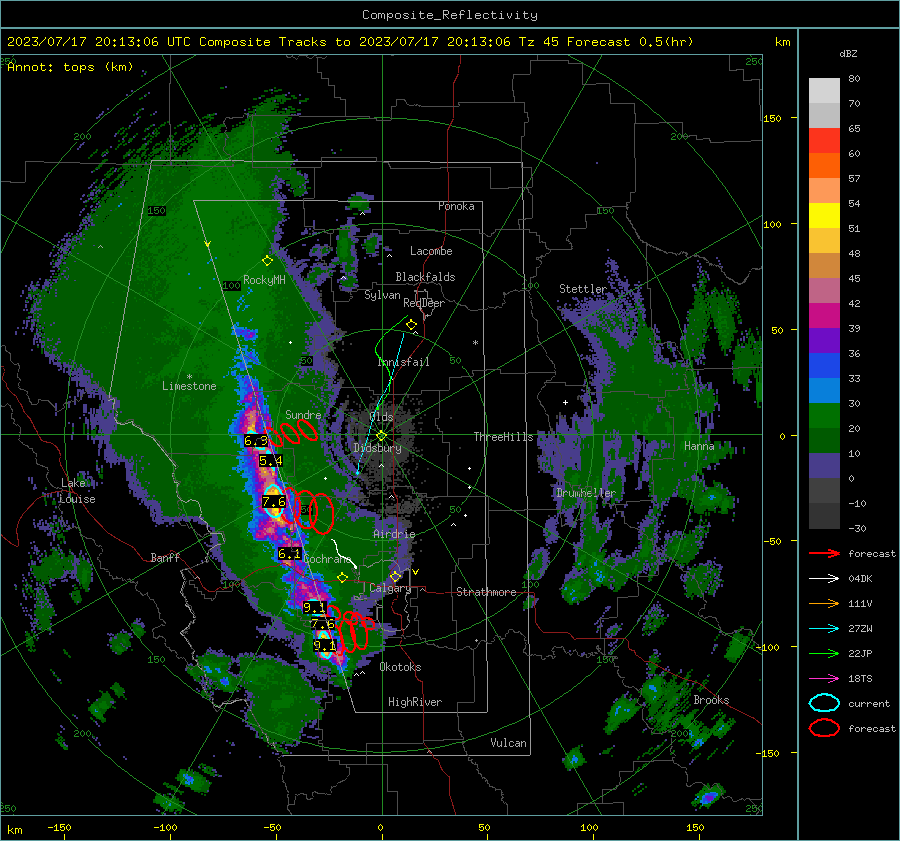Screen dimensions: 900x841
Task: Click the Lacombe city label
Action: pyautogui.click(x=431, y=251)
